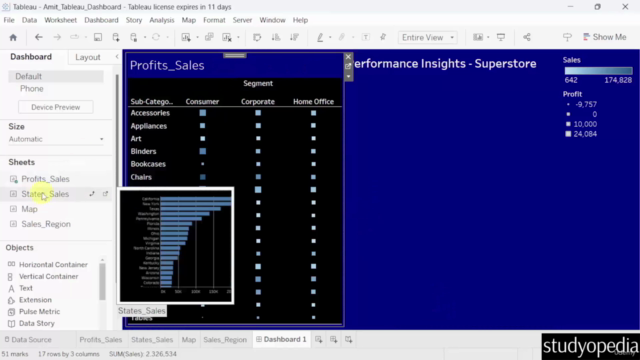Open the Server menu

tap(242, 20)
